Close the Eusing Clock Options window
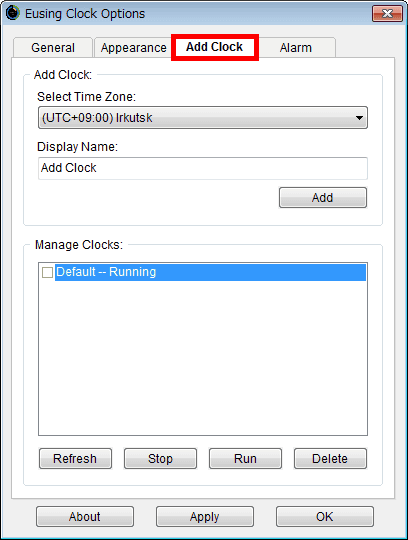The height and width of the screenshot is (540, 408). 387,14
